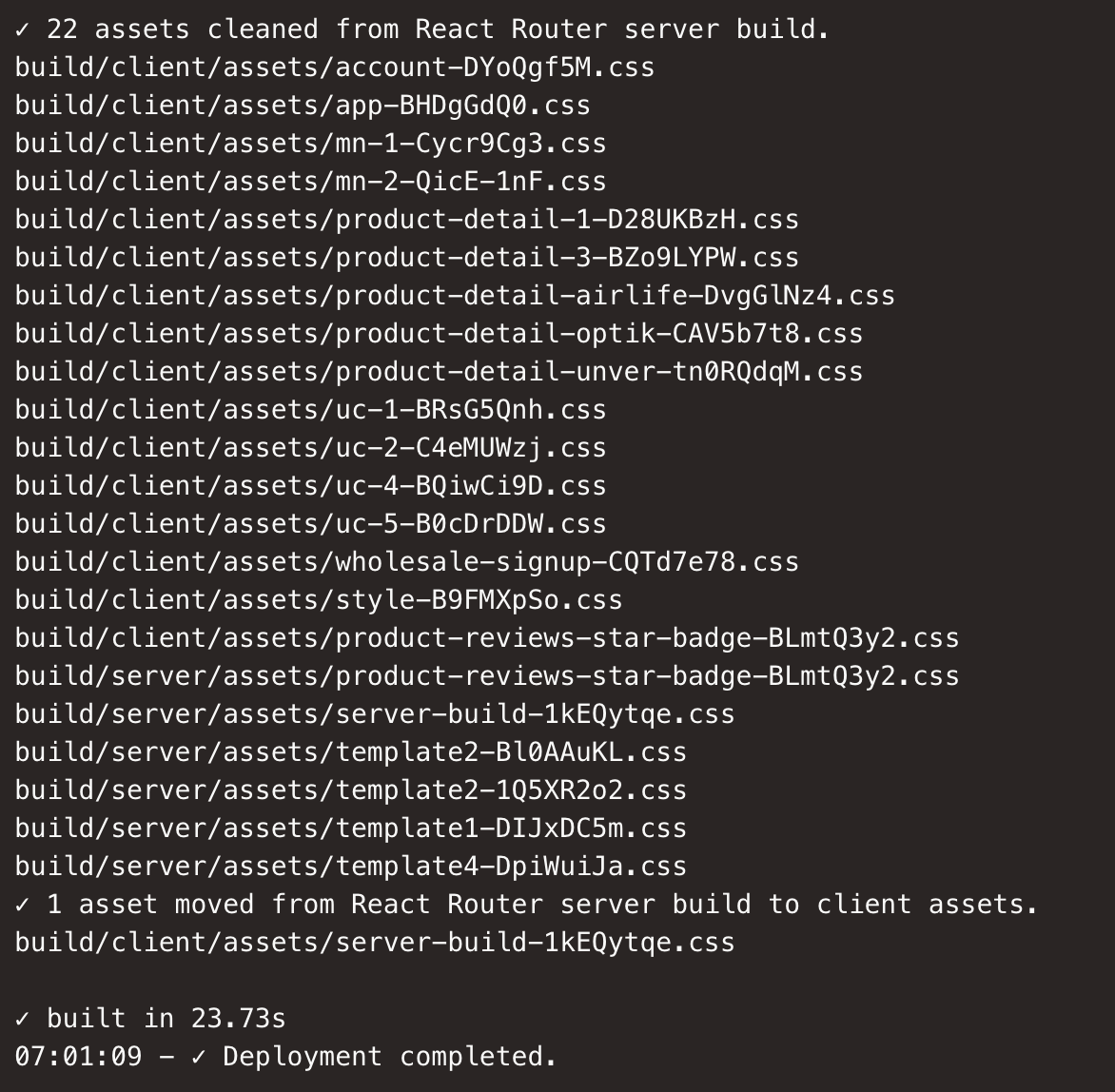Click the build/client/assets/server-build-1kEQytqe.css path
The width and height of the screenshot is (1115, 1092).
click(x=375, y=943)
